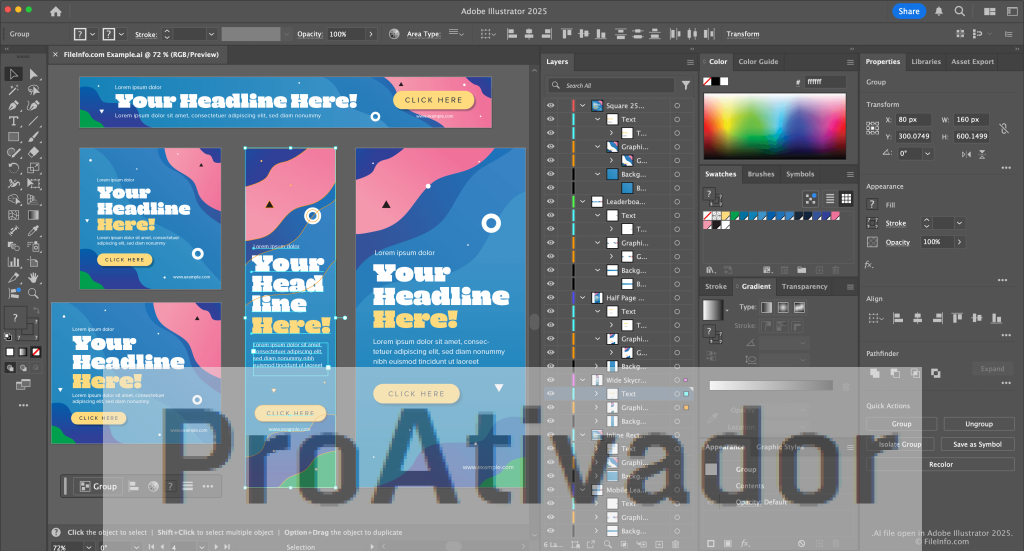
Task: Select the Magic Wand tool
Action: (13, 89)
